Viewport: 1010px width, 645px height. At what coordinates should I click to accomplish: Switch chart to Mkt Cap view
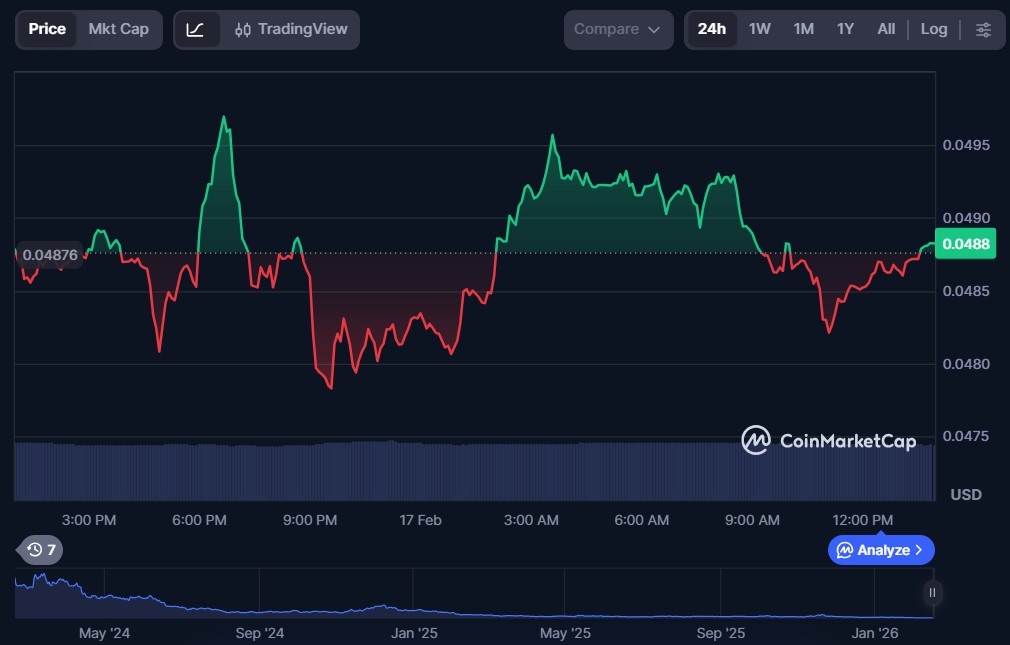118,30
